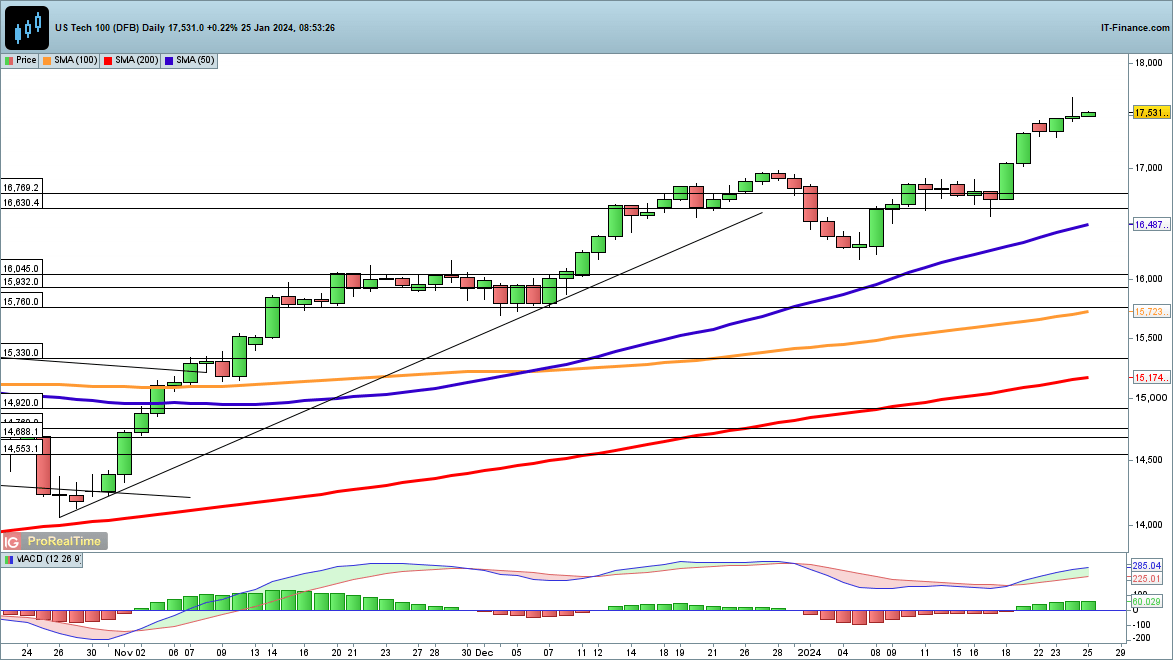
Task: Click the SMA (200) legend label
Action: pyautogui.click(x=137, y=60)
